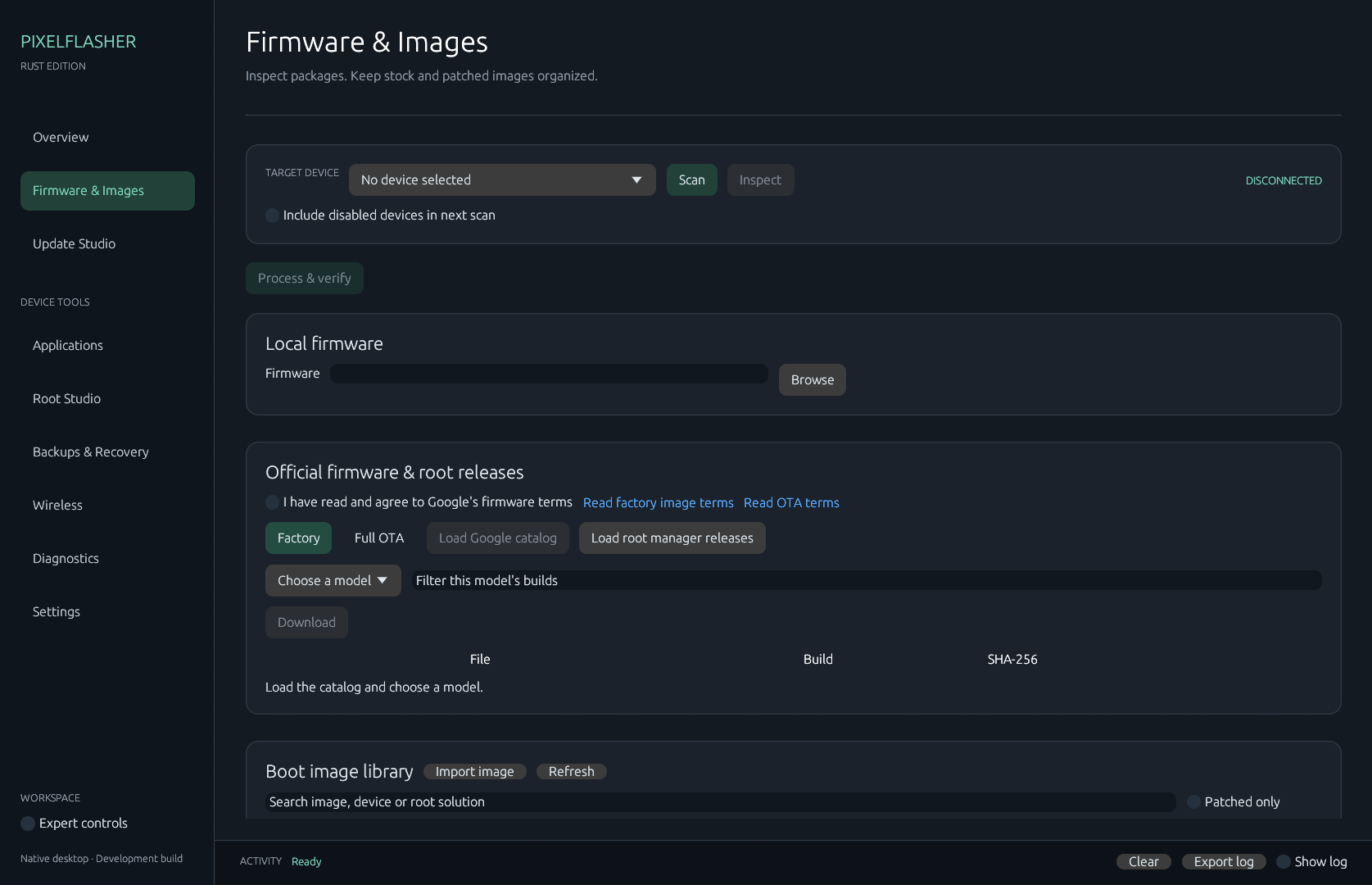Screen dimensions: 1372x885
Task: Expand the No device selected dropdown
Action: pos(502,180)
